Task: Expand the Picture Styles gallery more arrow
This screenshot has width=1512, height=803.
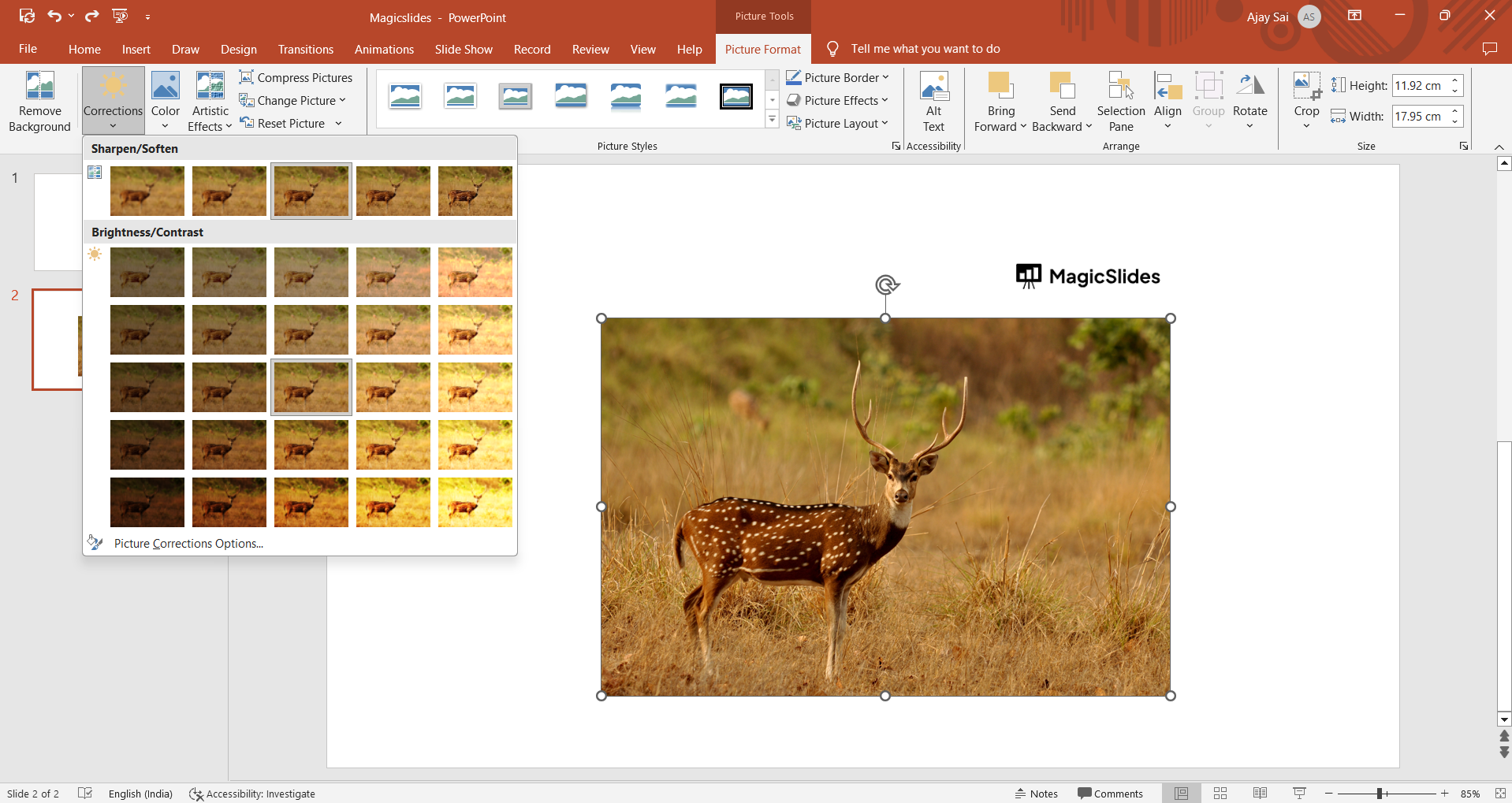Action: 773,120
